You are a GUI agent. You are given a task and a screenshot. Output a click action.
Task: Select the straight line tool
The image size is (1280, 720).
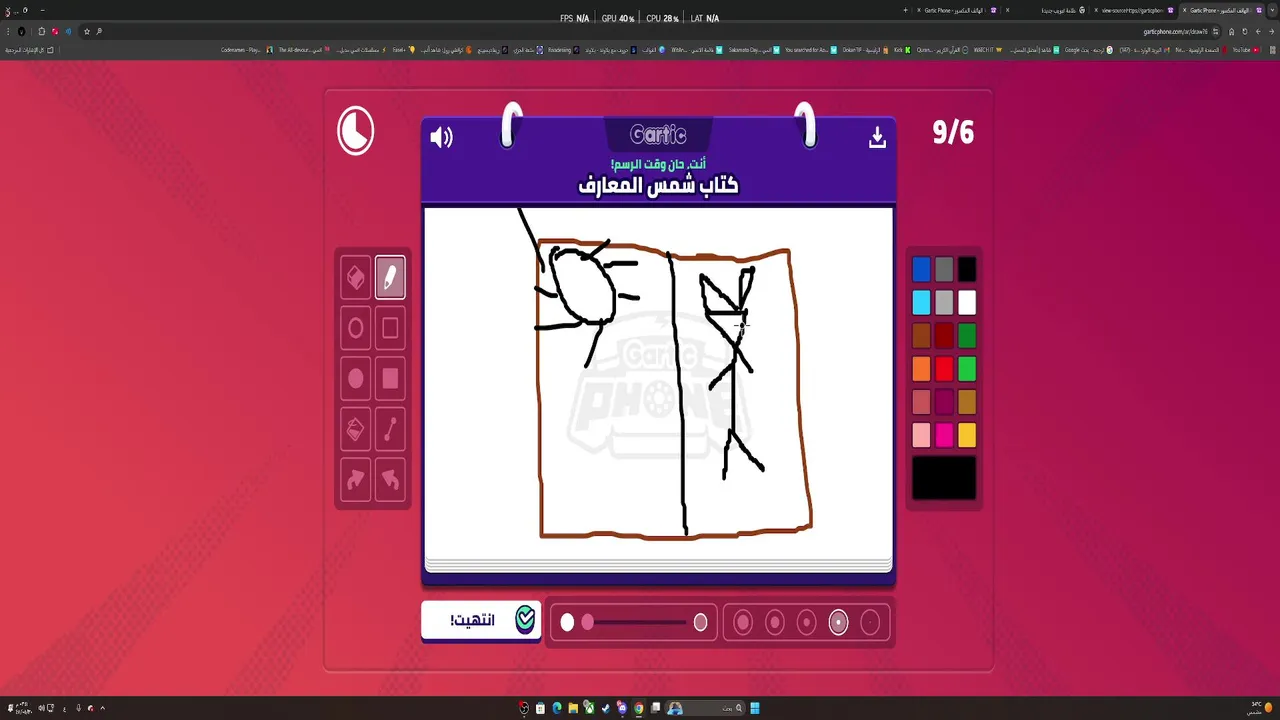click(x=390, y=429)
